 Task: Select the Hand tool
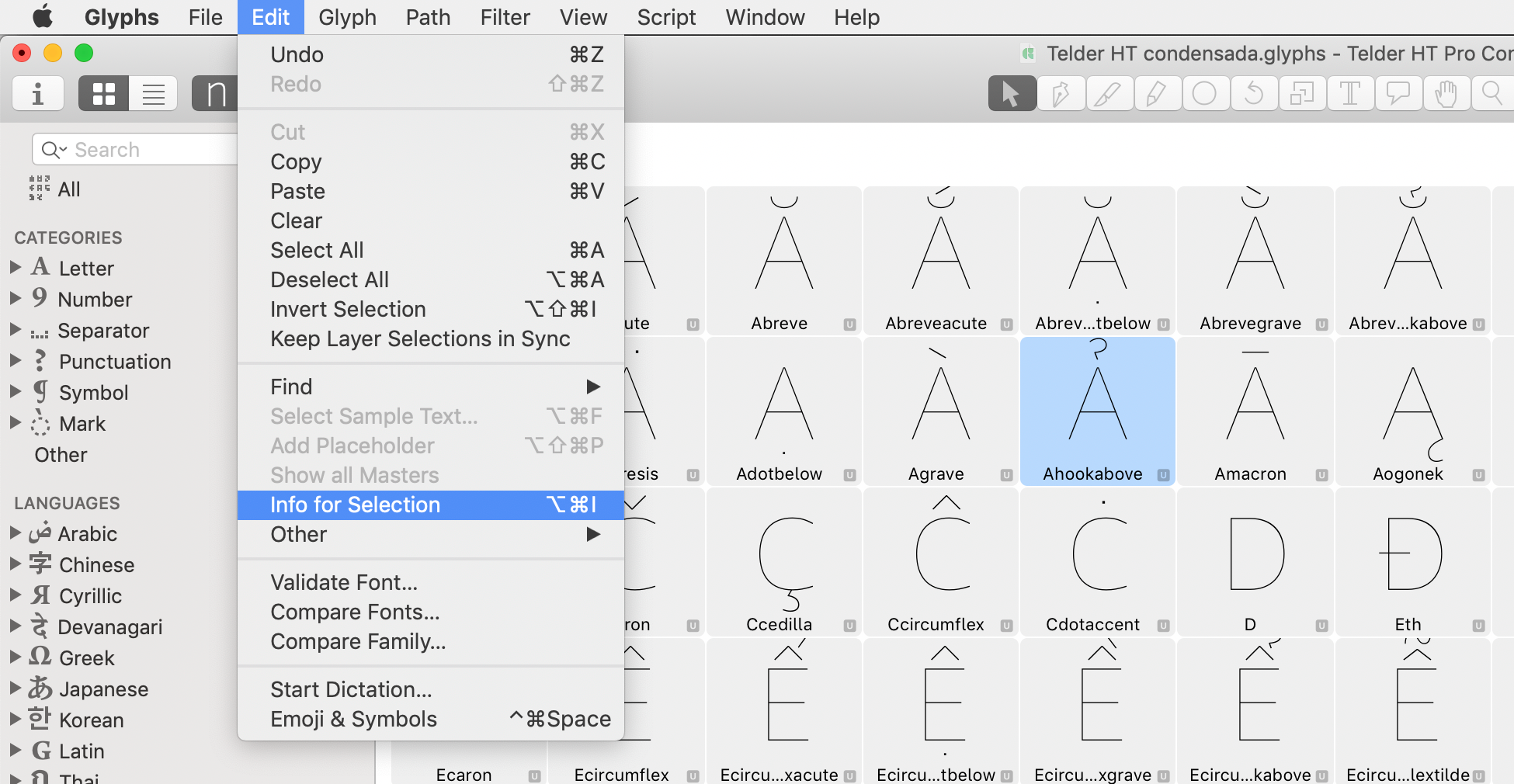(x=1446, y=94)
